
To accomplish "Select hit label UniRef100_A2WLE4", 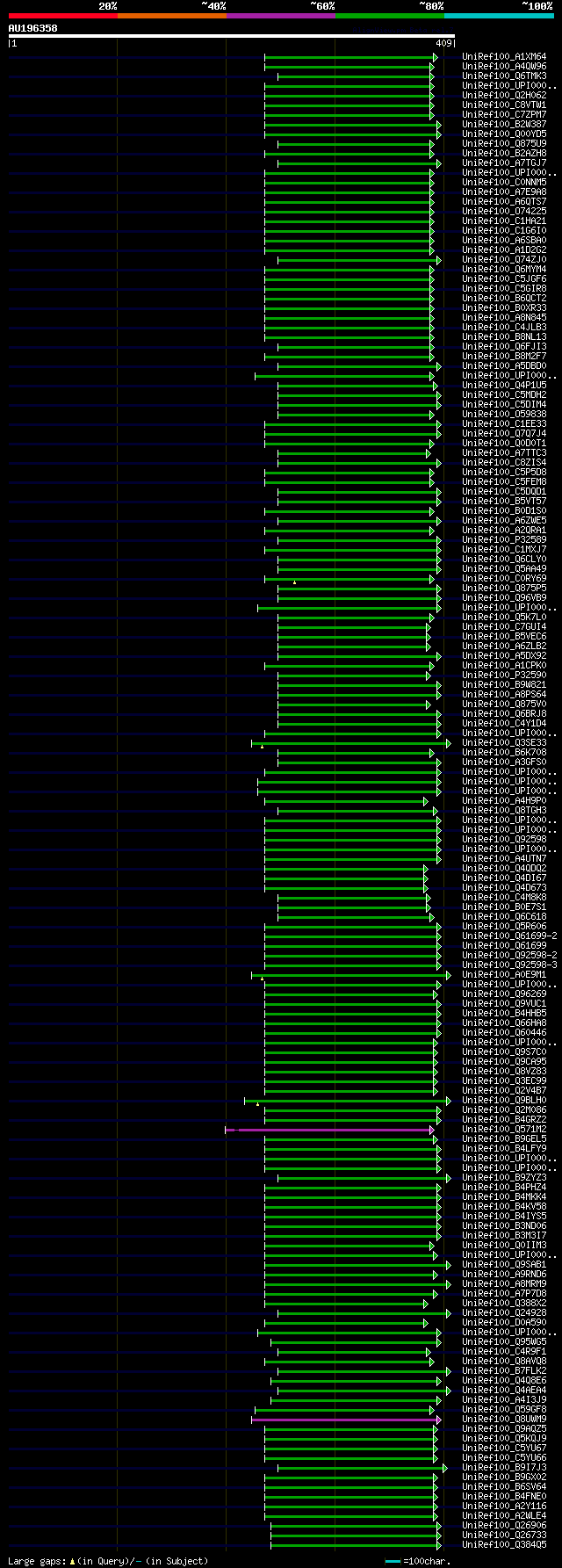I will 504,1516.
